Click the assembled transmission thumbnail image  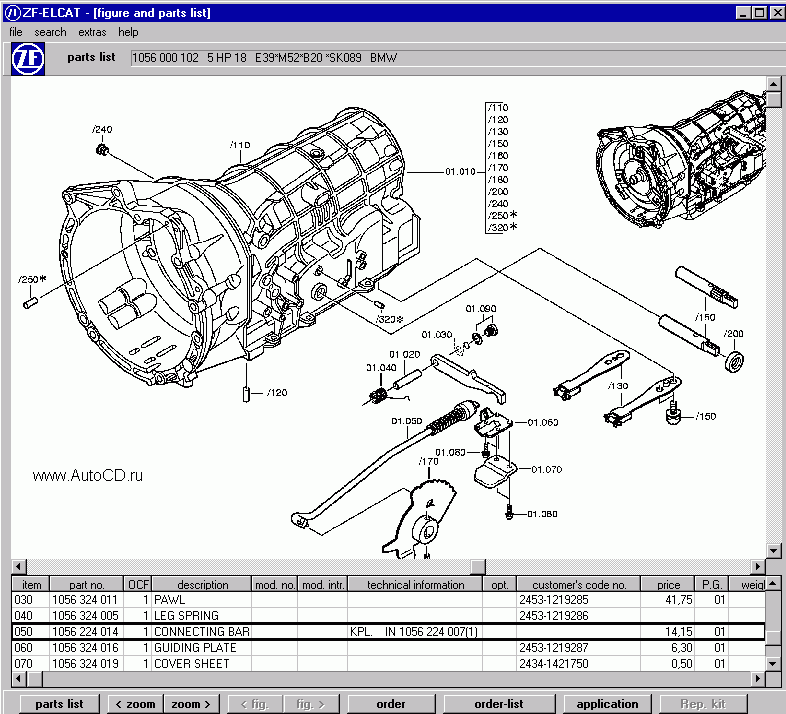pyautogui.click(x=681, y=159)
